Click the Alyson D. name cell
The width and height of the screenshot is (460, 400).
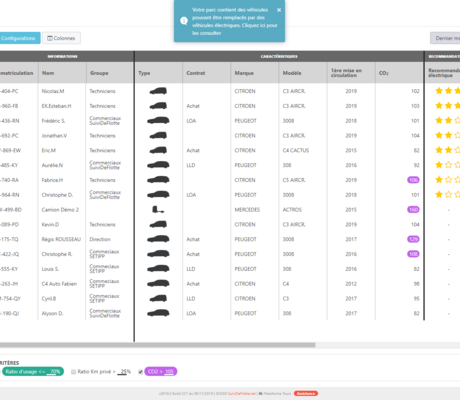pyautogui.click(x=52, y=313)
